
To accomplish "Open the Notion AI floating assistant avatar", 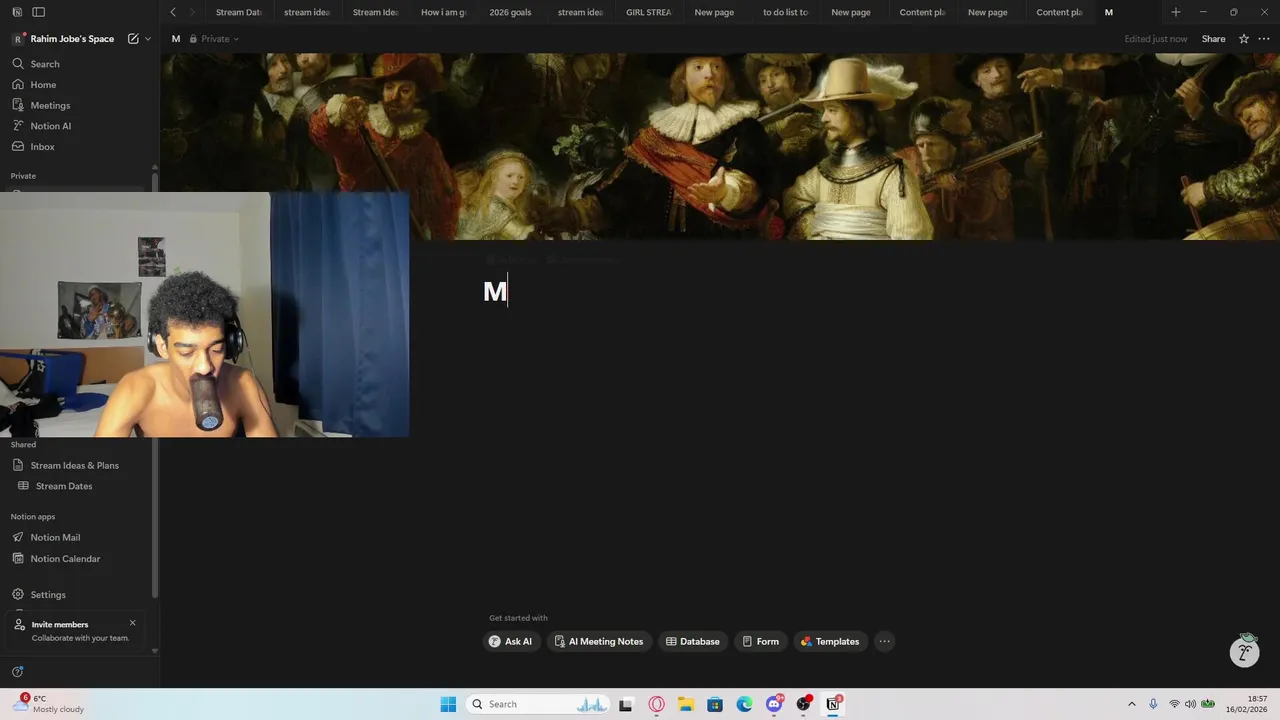I will click(x=1245, y=652).
